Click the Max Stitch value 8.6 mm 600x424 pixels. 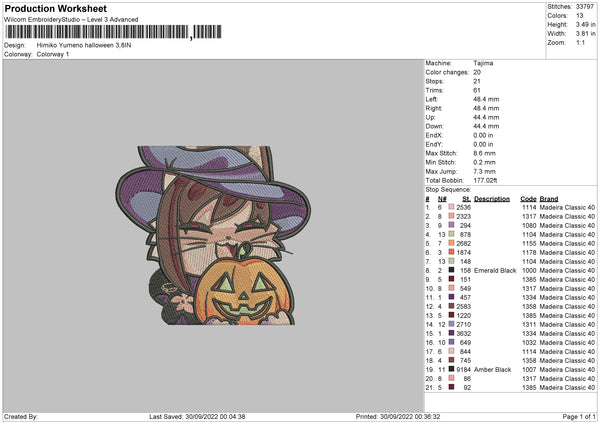click(484, 153)
